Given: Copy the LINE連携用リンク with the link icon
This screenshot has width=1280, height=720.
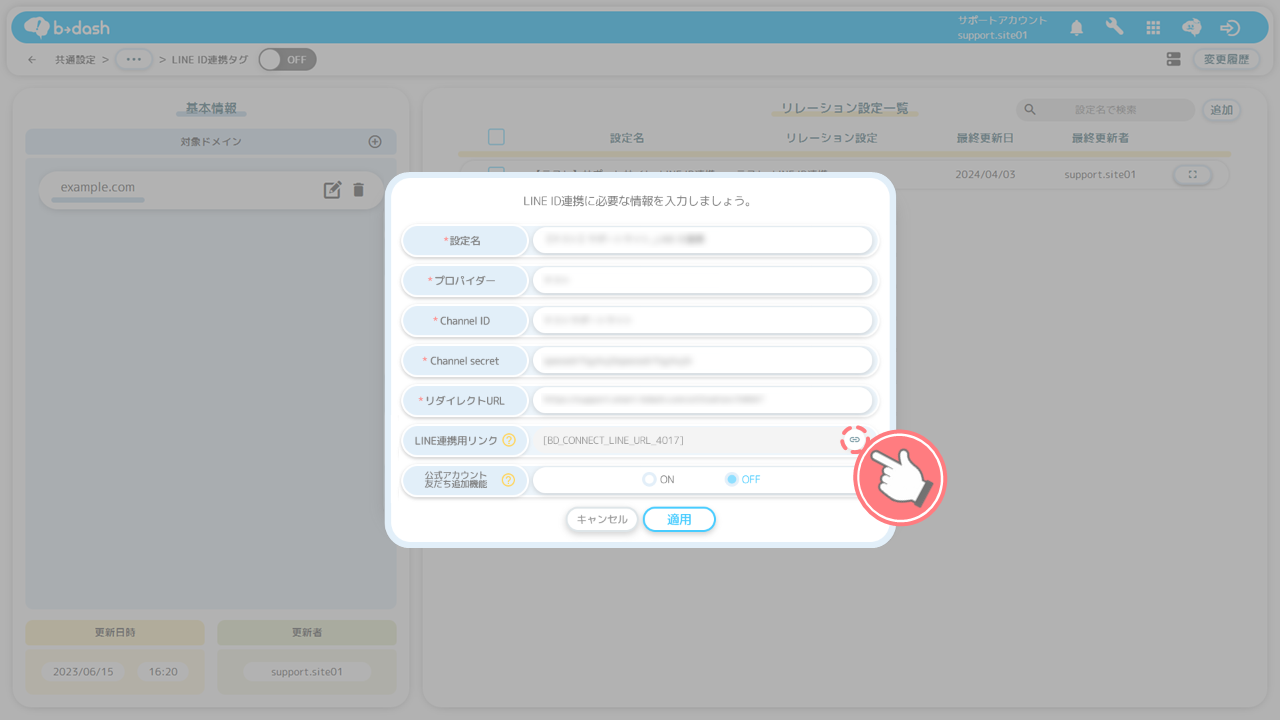Looking at the screenshot, I should [x=854, y=440].
